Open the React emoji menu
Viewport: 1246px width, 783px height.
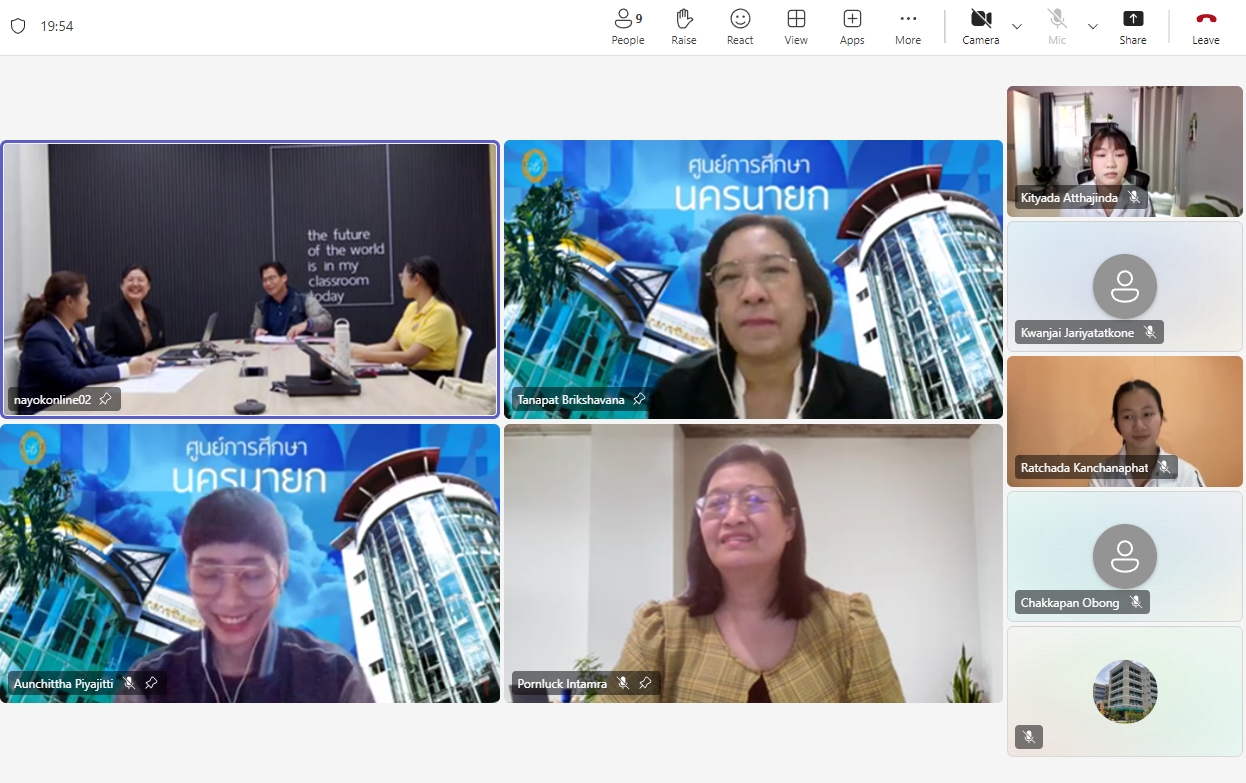(740, 27)
